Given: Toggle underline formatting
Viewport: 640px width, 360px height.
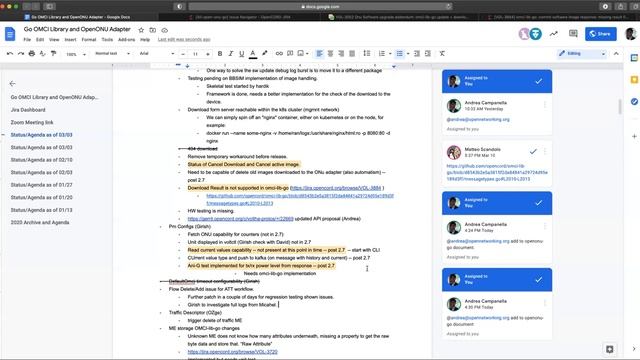Looking at the screenshot, I should click(242, 53).
